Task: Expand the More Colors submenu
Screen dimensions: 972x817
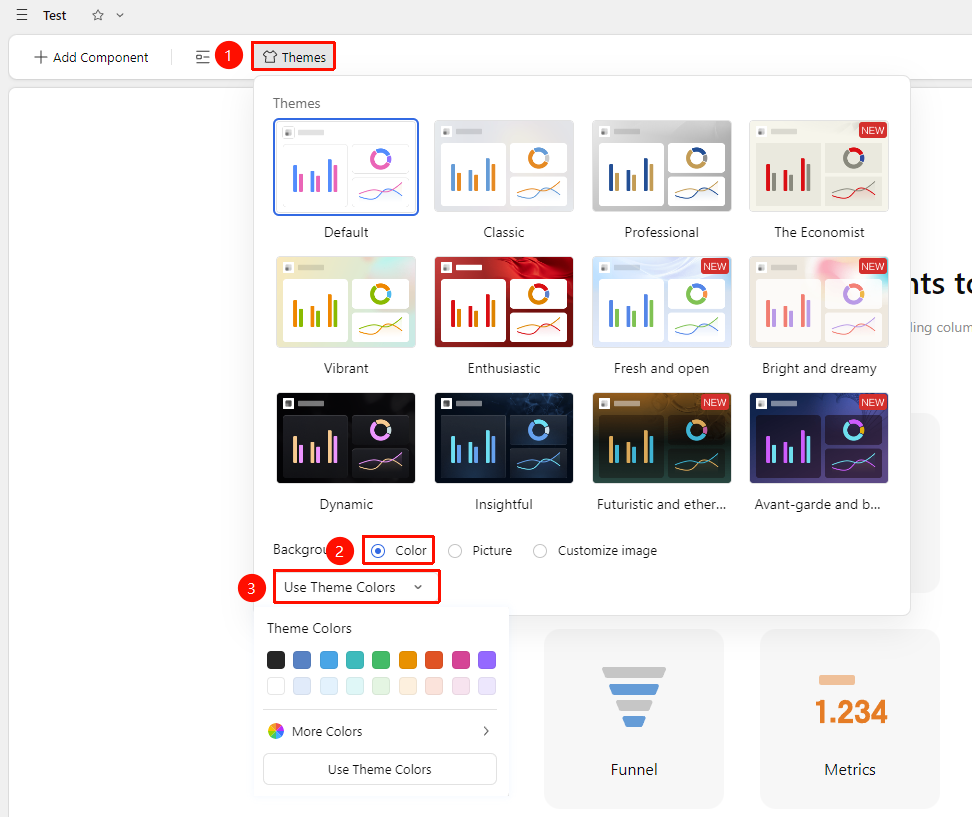Action: [x=380, y=731]
